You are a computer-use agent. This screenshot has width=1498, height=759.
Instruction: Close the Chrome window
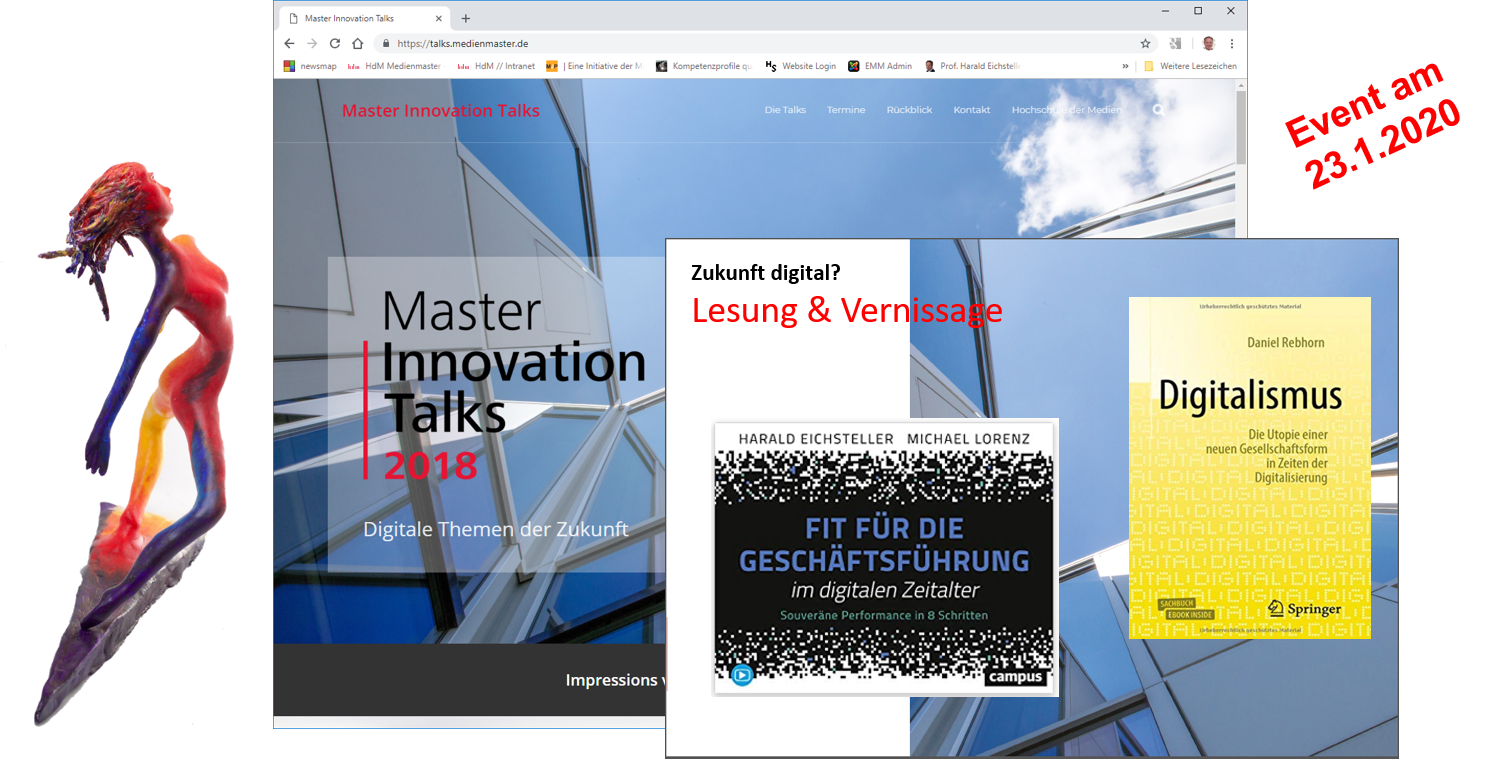(x=1231, y=10)
